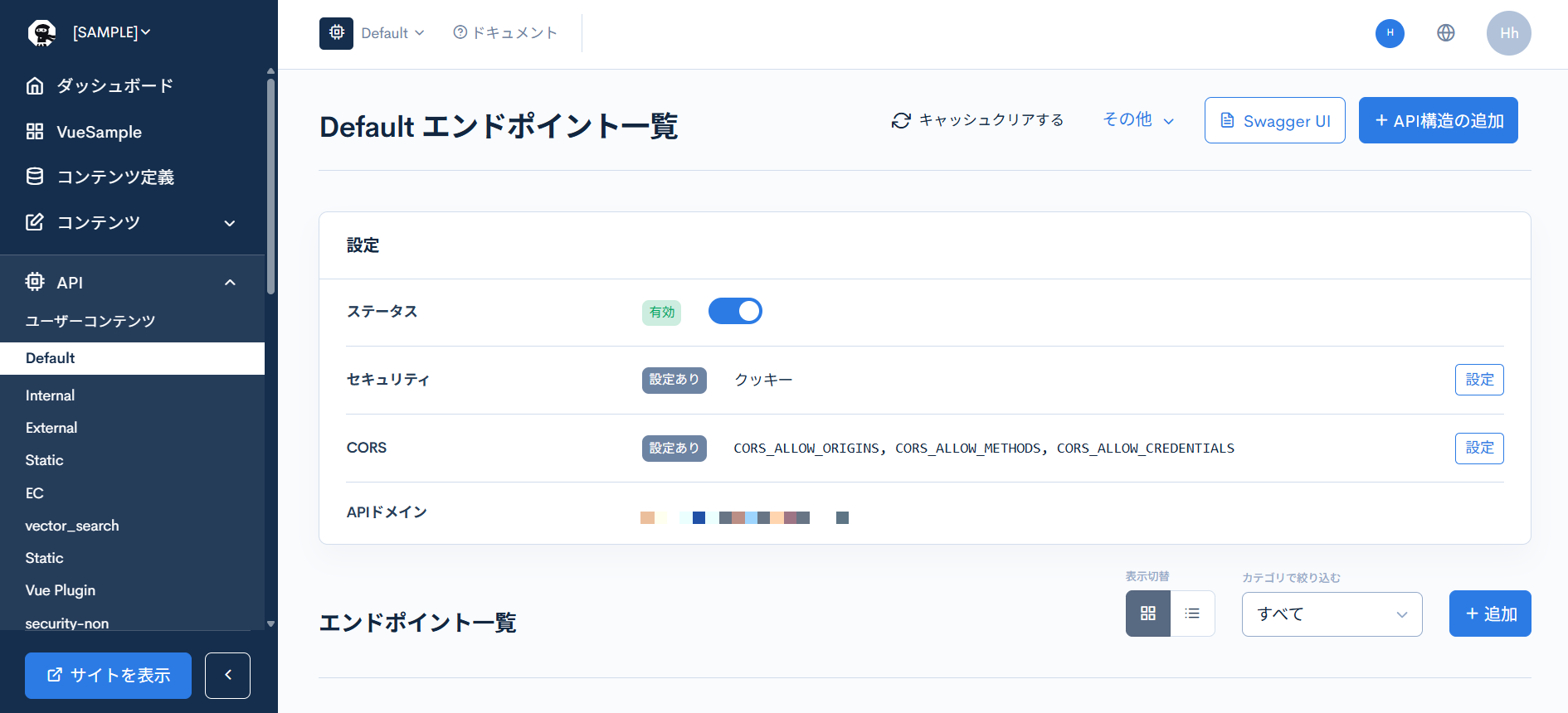Open the その他 dropdown

click(x=1138, y=120)
